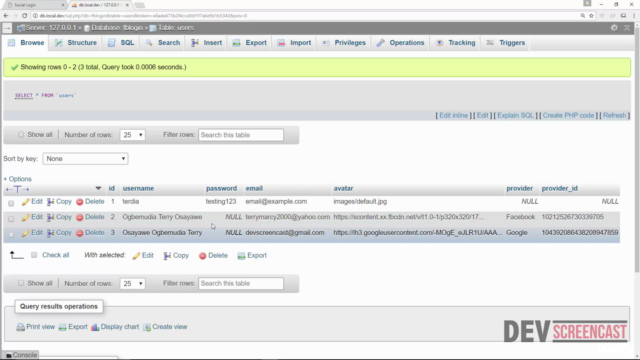Click the Create view icon
This screenshot has width=640, height=360.
tap(147, 327)
